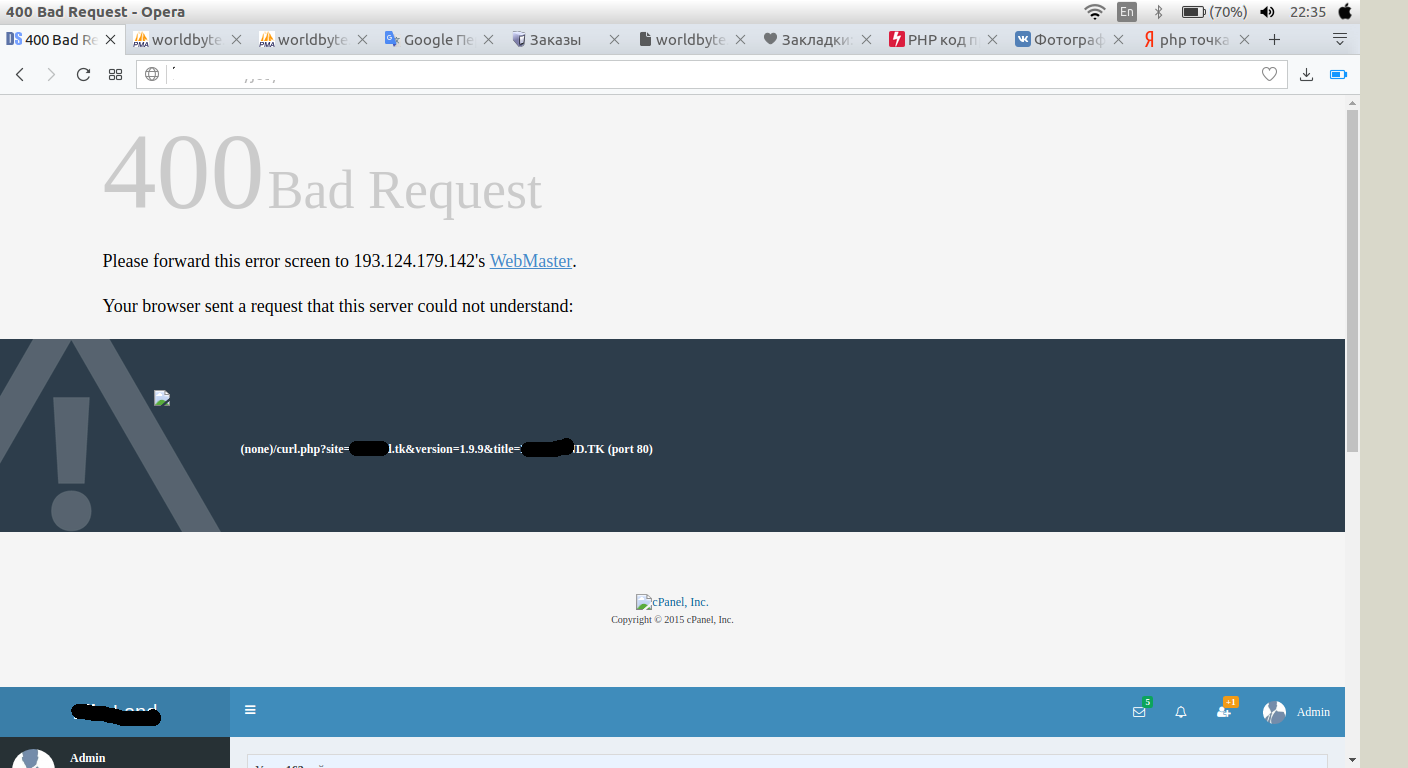Image resolution: width=1408 pixels, height=768 pixels.
Task: Click the battery saver icon
Action: tap(1338, 74)
